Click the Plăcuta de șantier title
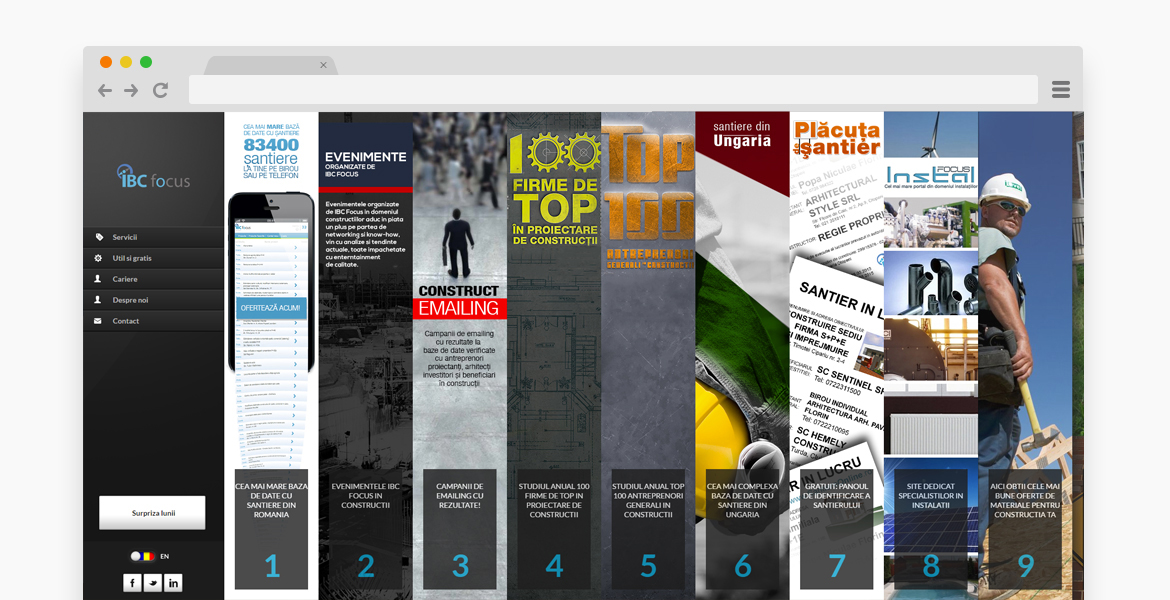 pyautogui.click(x=836, y=139)
